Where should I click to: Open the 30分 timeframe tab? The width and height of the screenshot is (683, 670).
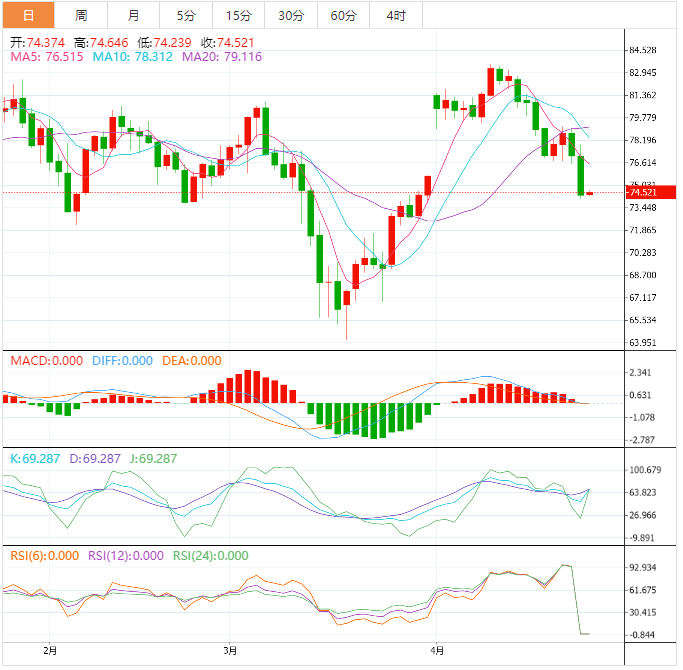tap(291, 15)
